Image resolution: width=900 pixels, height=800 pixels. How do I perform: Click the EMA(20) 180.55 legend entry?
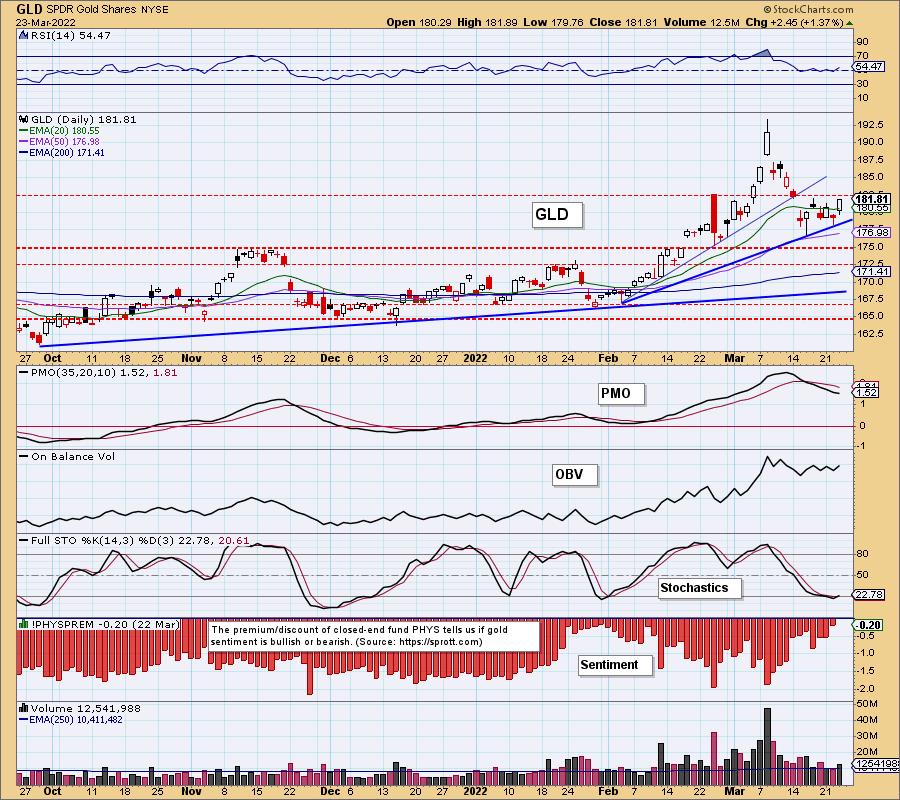[x=59, y=130]
